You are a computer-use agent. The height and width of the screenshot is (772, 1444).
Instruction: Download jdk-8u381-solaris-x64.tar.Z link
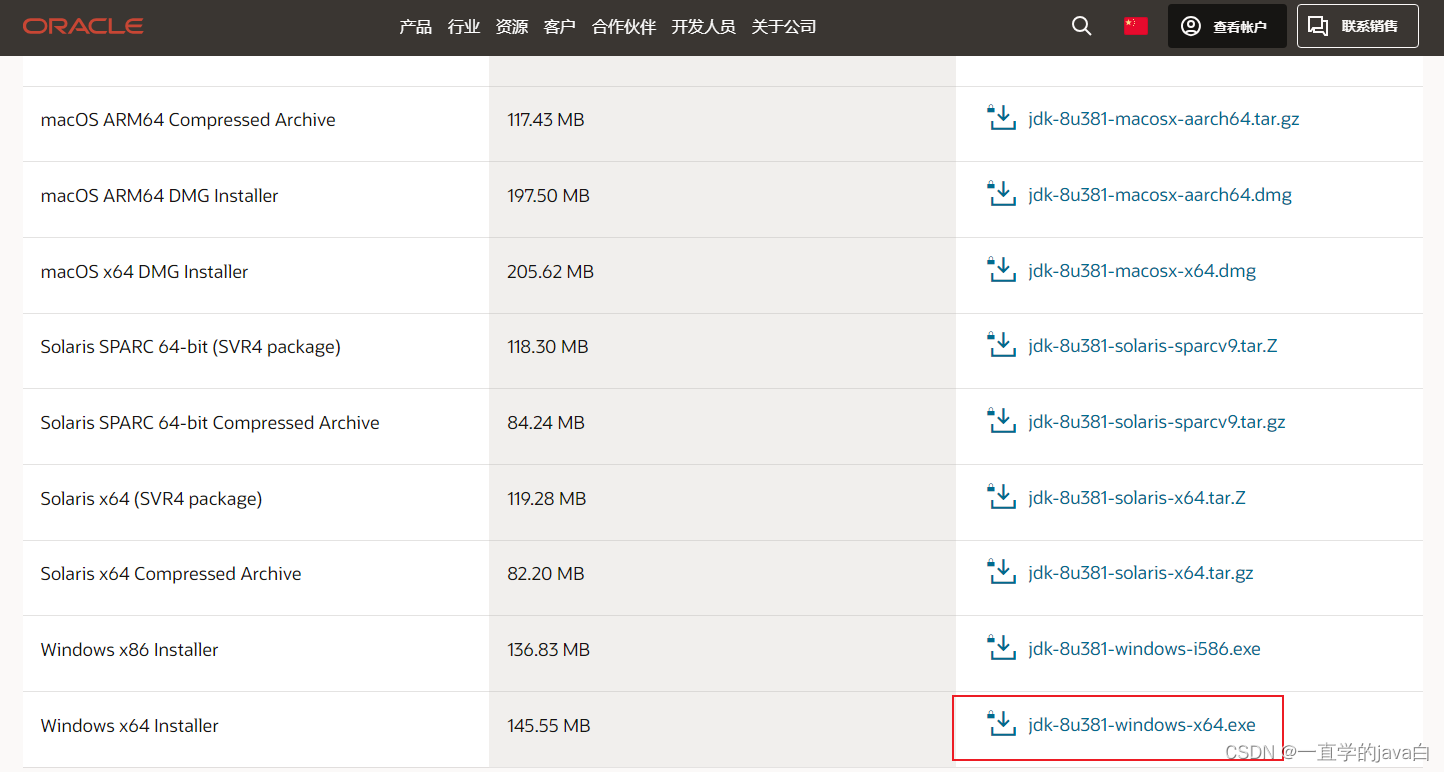point(1137,498)
